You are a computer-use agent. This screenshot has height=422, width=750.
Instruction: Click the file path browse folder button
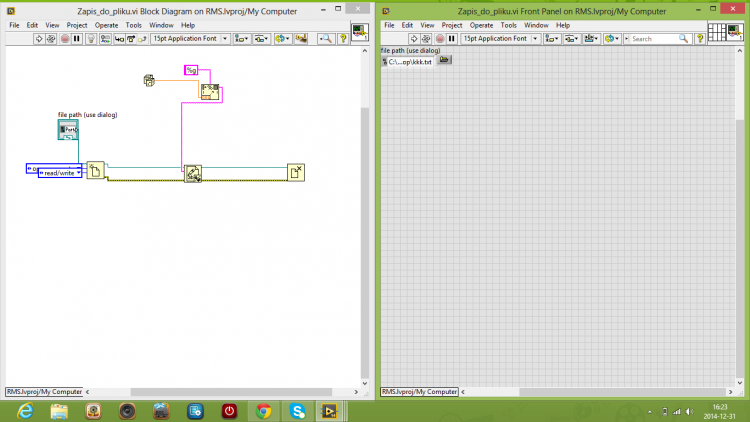pyautogui.click(x=444, y=60)
